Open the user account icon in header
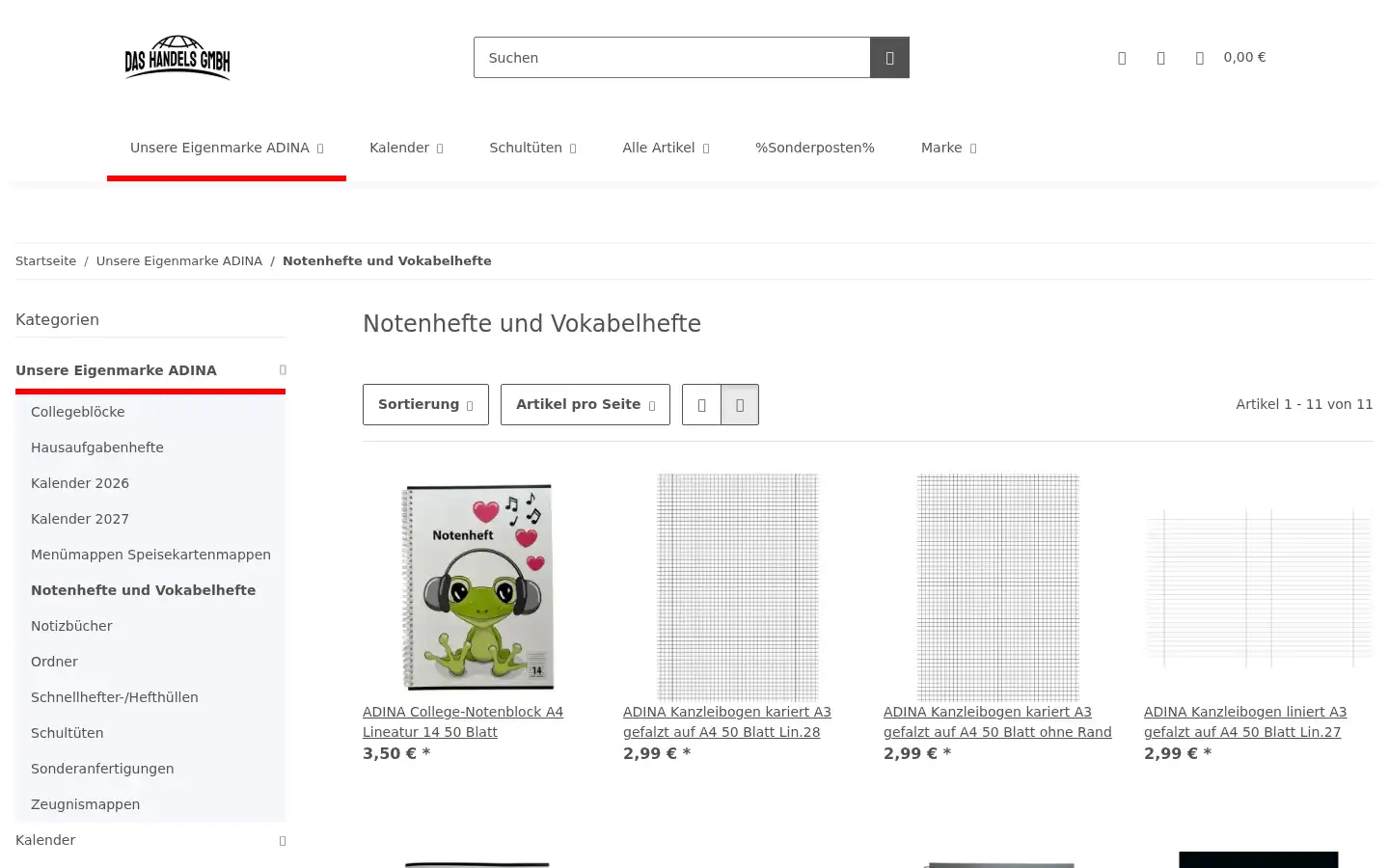Screen dimensions: 1389x868 pos(1122,58)
